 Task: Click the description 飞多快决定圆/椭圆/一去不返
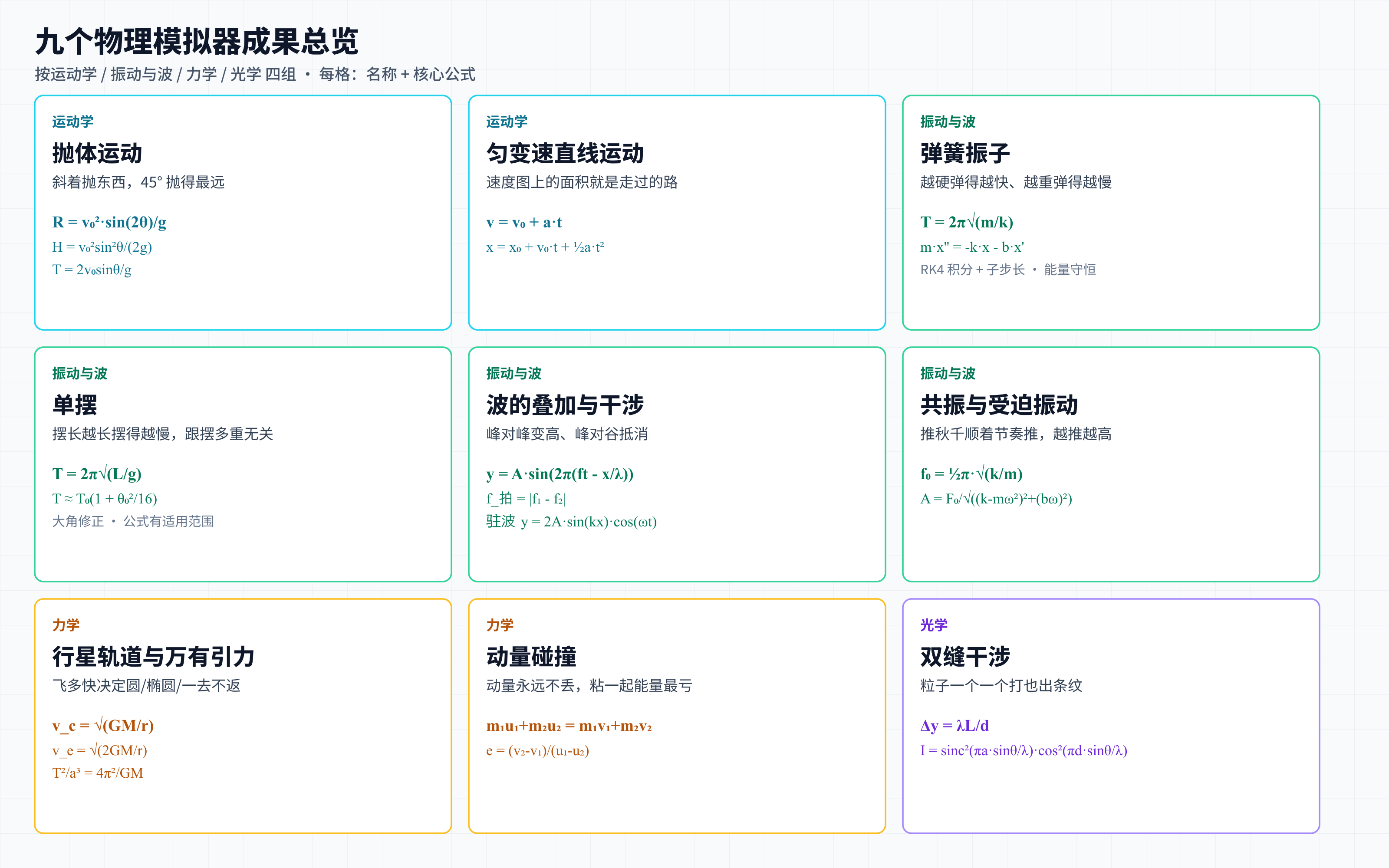146,685
